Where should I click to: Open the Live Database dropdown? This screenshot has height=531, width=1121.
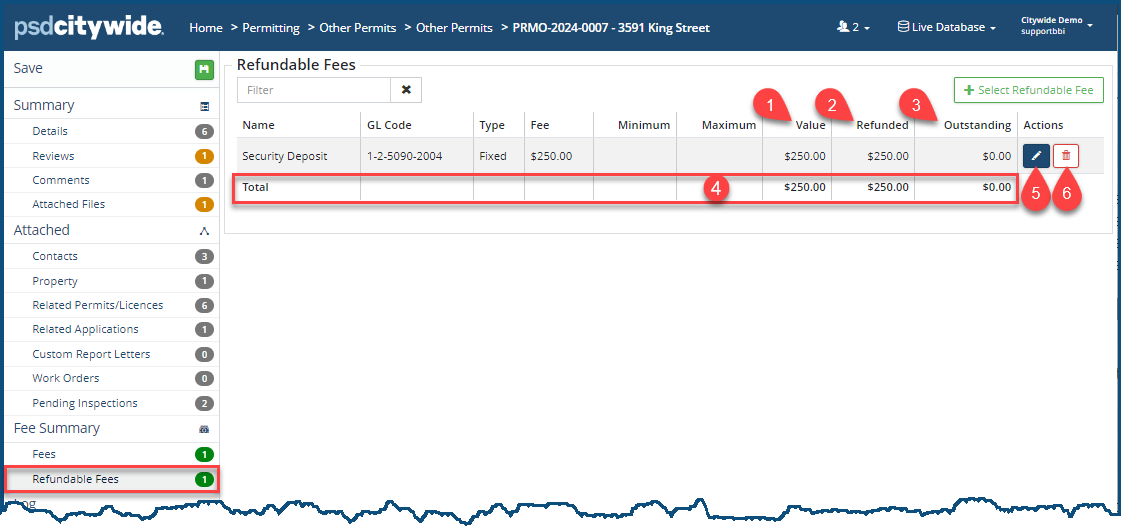pos(947,27)
